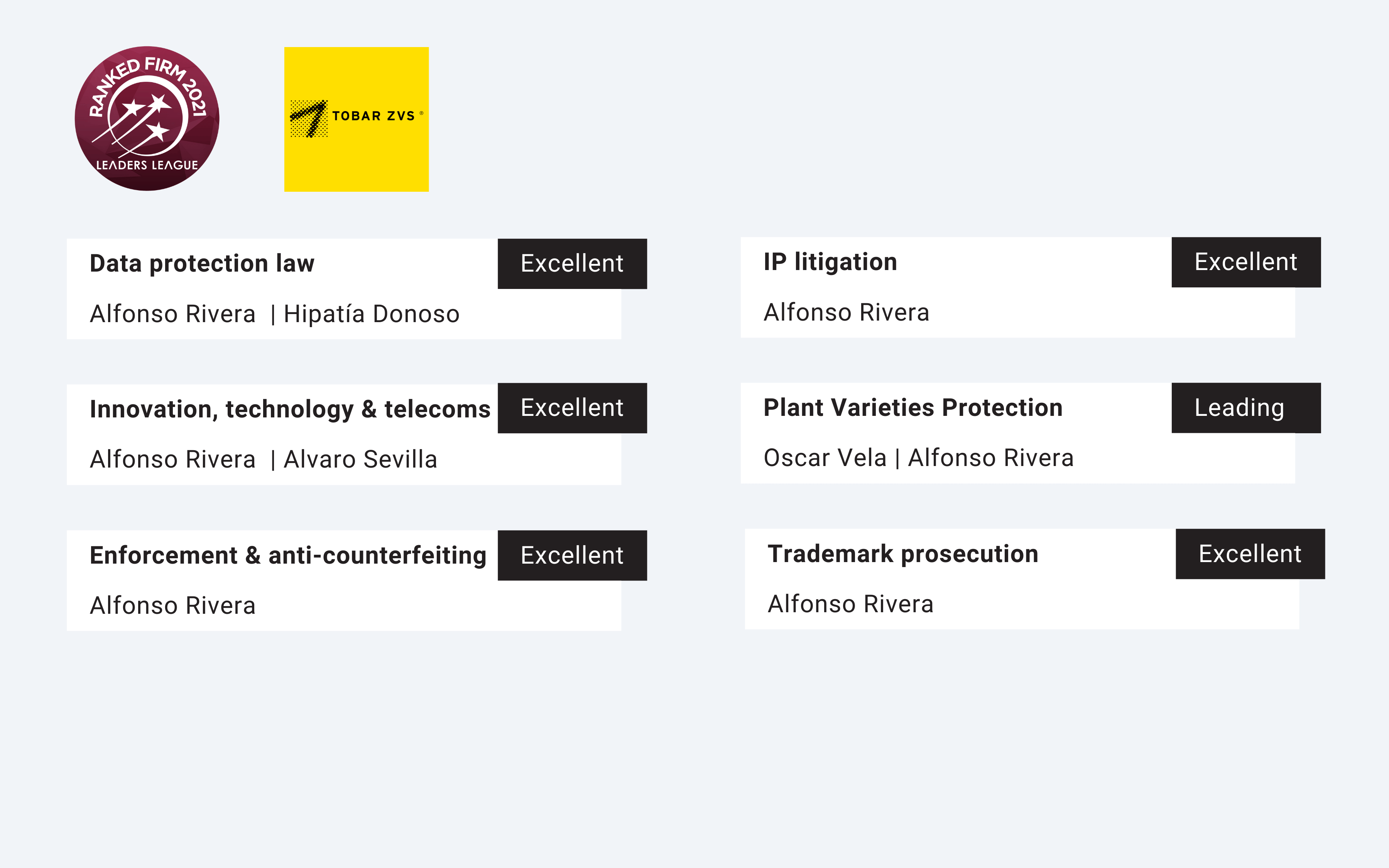Viewport: 1389px width, 868px height.
Task: Click Oscar Vela's name
Action: [825, 458]
